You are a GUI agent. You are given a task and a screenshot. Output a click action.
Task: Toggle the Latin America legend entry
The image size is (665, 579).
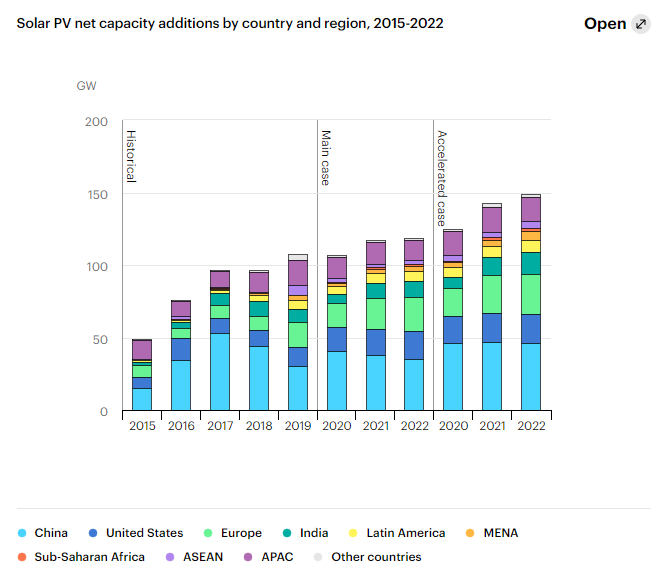click(397, 533)
